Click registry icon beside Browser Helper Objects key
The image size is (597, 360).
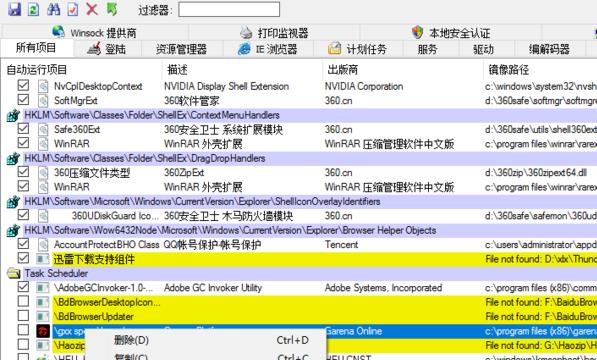point(13,230)
